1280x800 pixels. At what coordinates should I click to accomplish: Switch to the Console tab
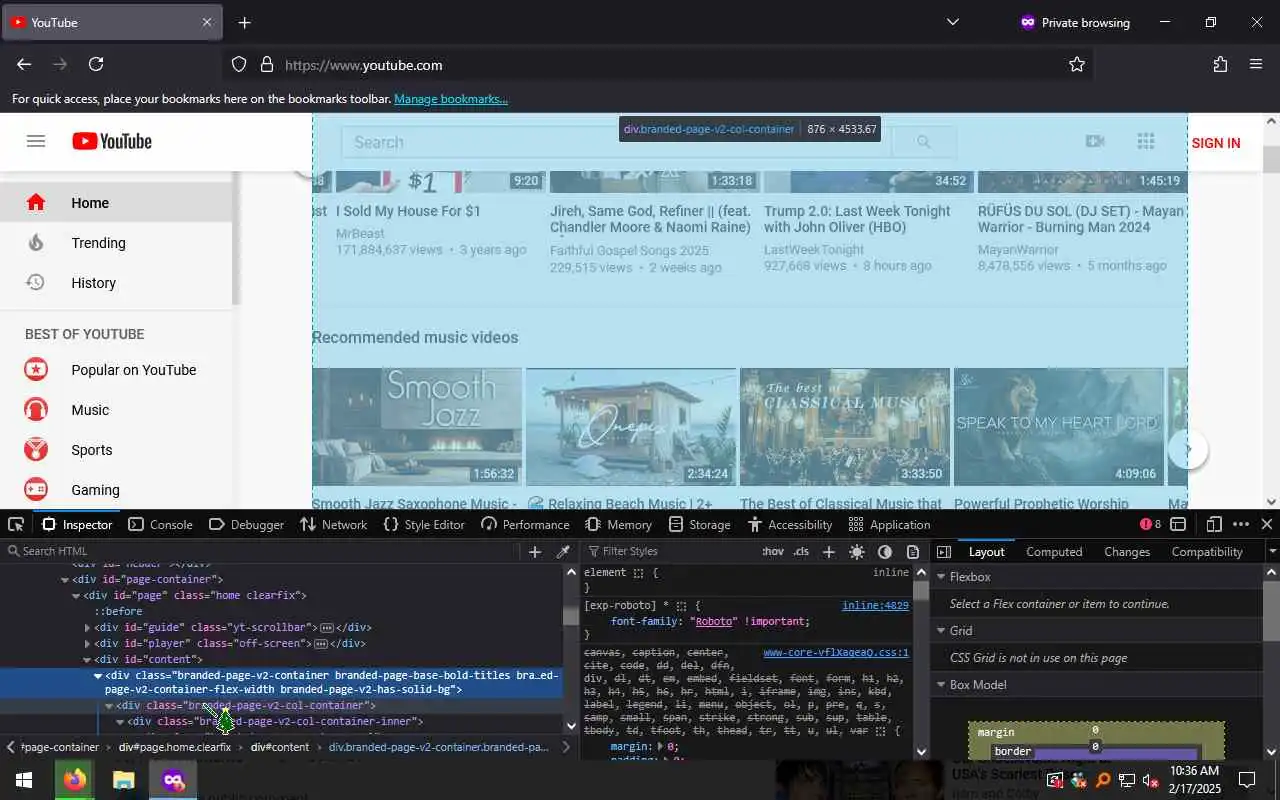160,524
